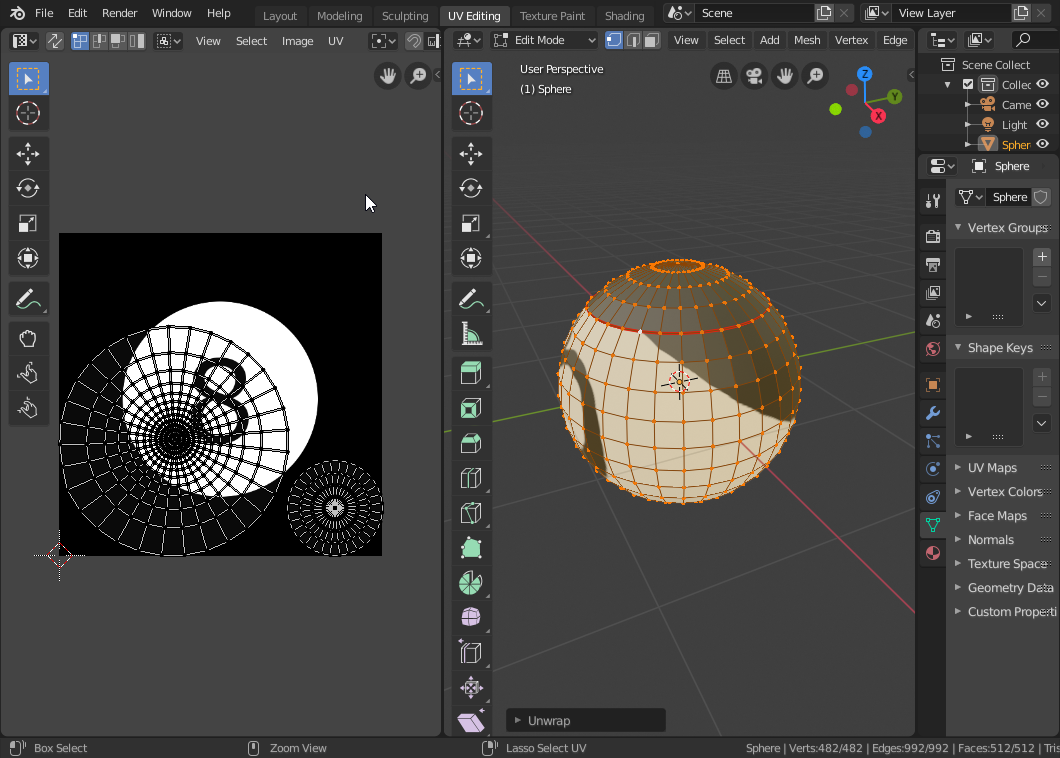Expand the Normals panel

tap(958, 539)
